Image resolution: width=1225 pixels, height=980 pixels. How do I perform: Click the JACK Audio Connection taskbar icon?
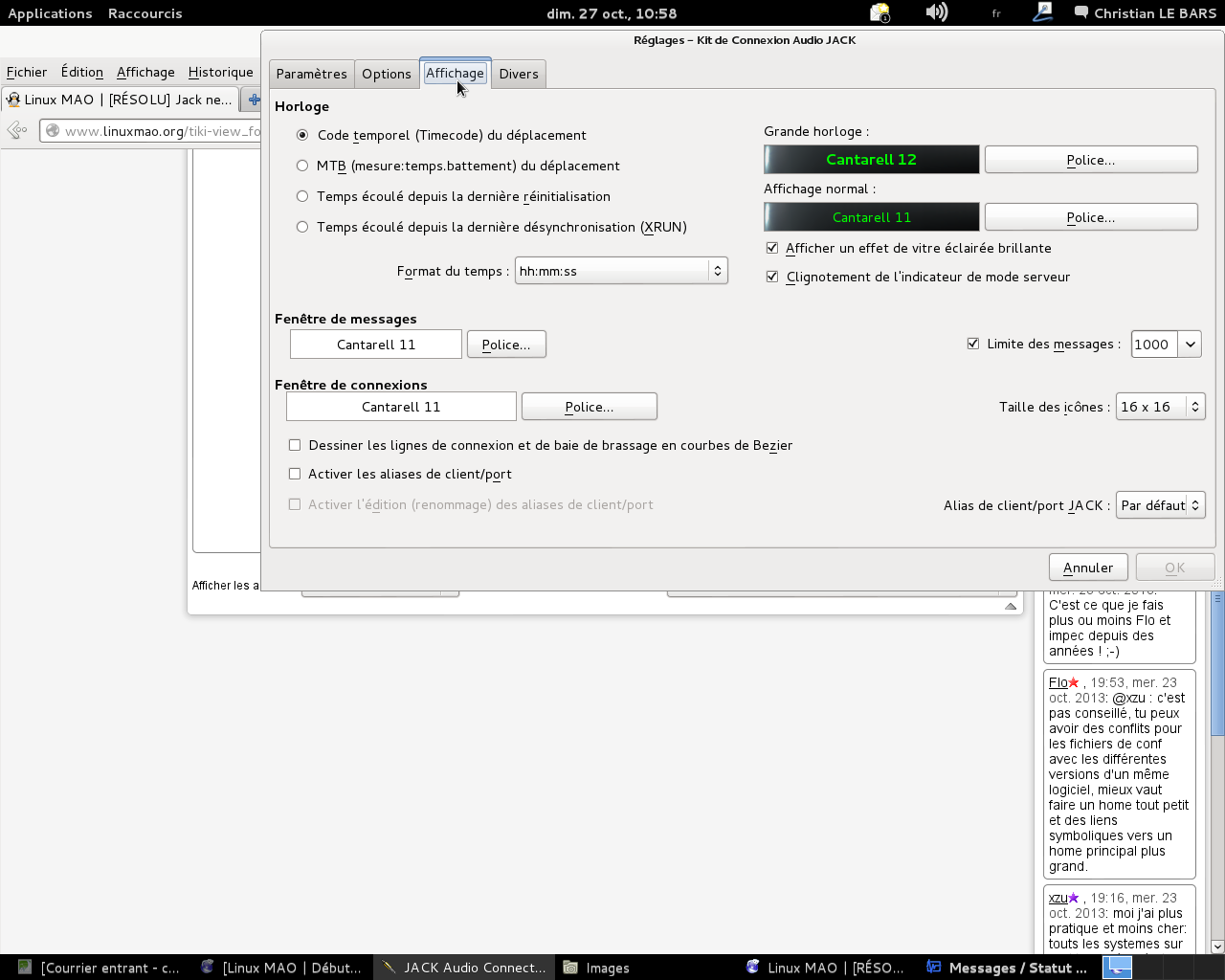[x=389, y=968]
